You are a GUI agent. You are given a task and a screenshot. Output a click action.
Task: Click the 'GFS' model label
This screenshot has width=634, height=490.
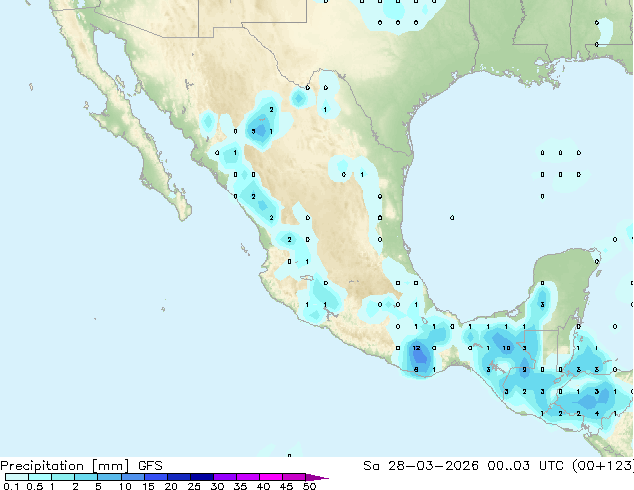pos(150,466)
